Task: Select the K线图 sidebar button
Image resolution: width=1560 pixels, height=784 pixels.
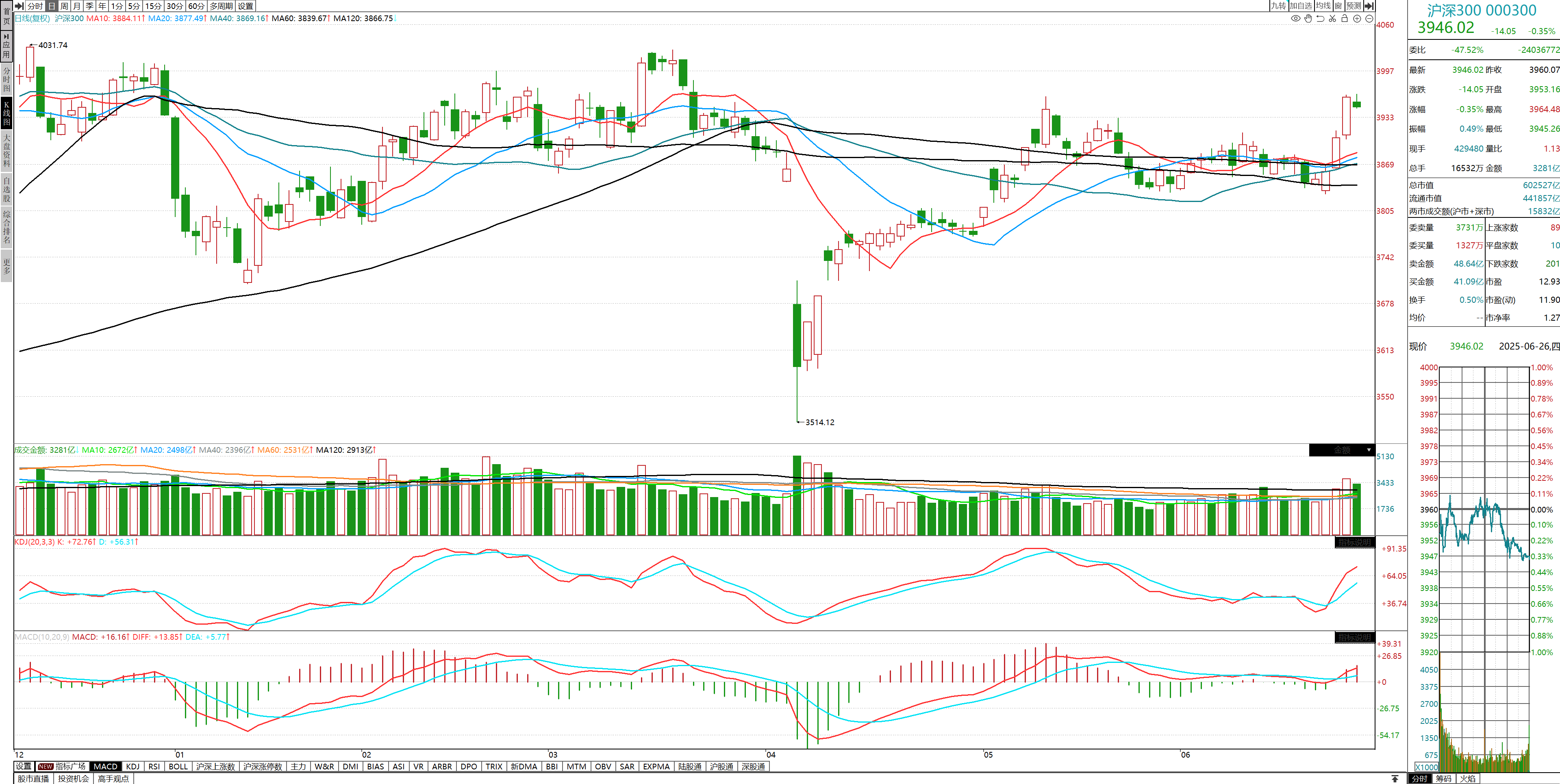Action: (x=6, y=113)
